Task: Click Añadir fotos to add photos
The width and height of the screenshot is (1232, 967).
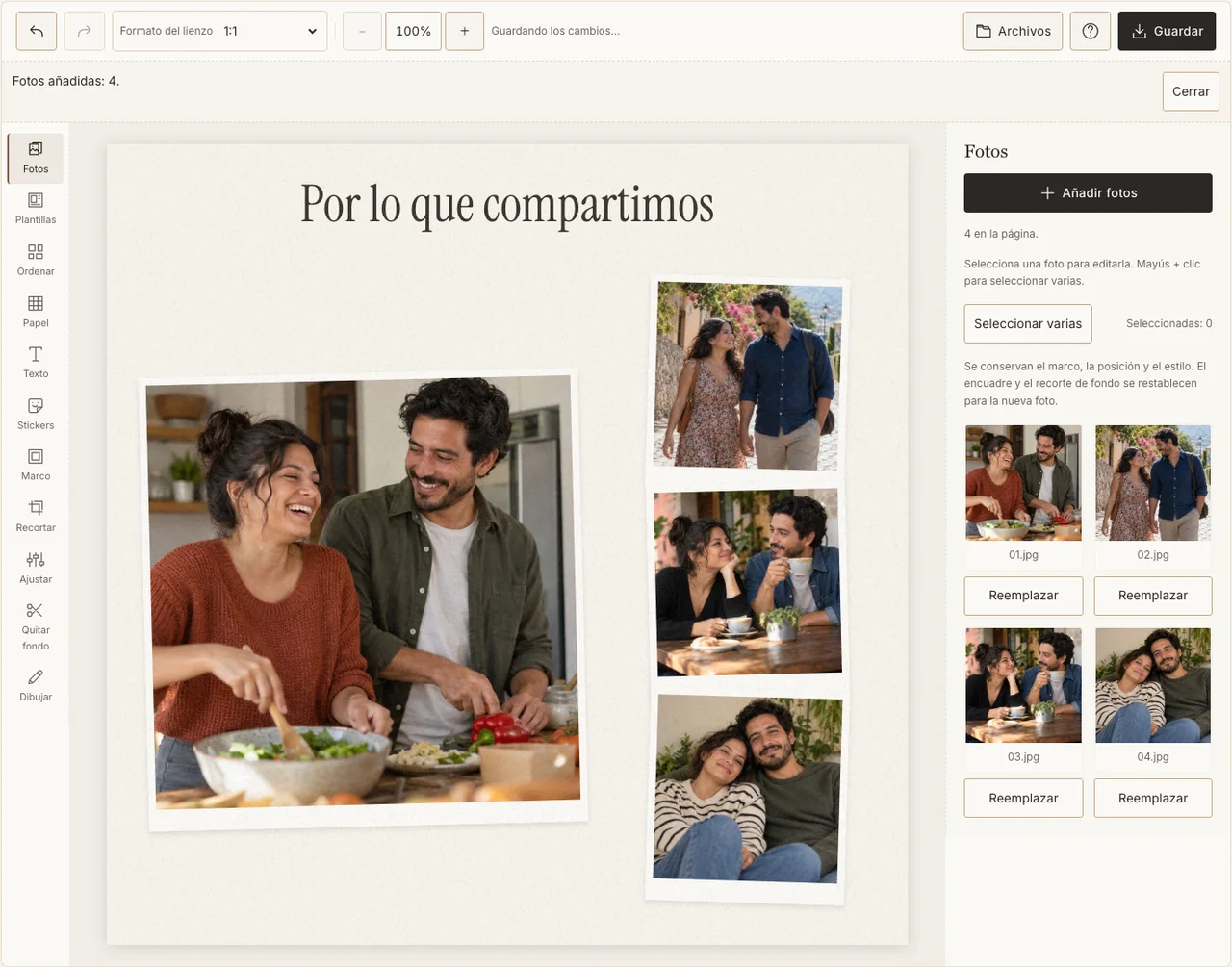Action: 1088,192
